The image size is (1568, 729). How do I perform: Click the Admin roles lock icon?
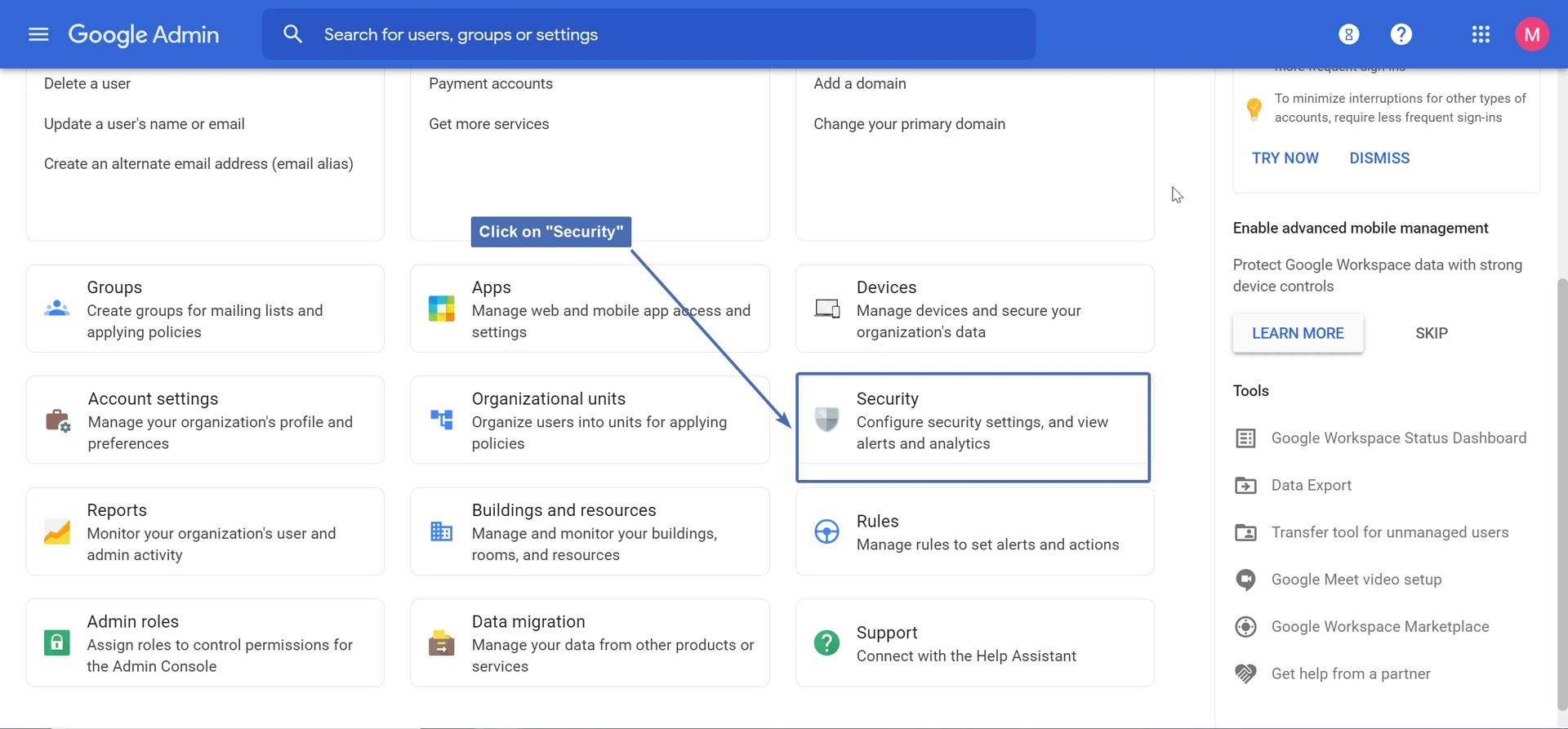tap(56, 643)
